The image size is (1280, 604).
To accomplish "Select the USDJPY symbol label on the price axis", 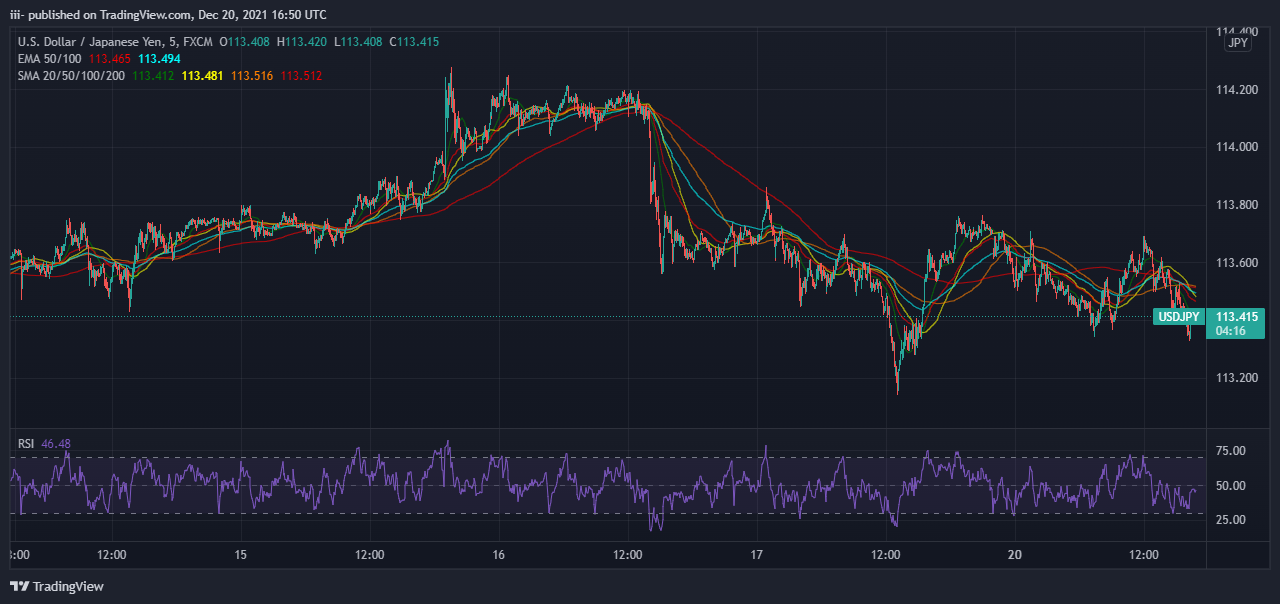I will (x=1177, y=317).
